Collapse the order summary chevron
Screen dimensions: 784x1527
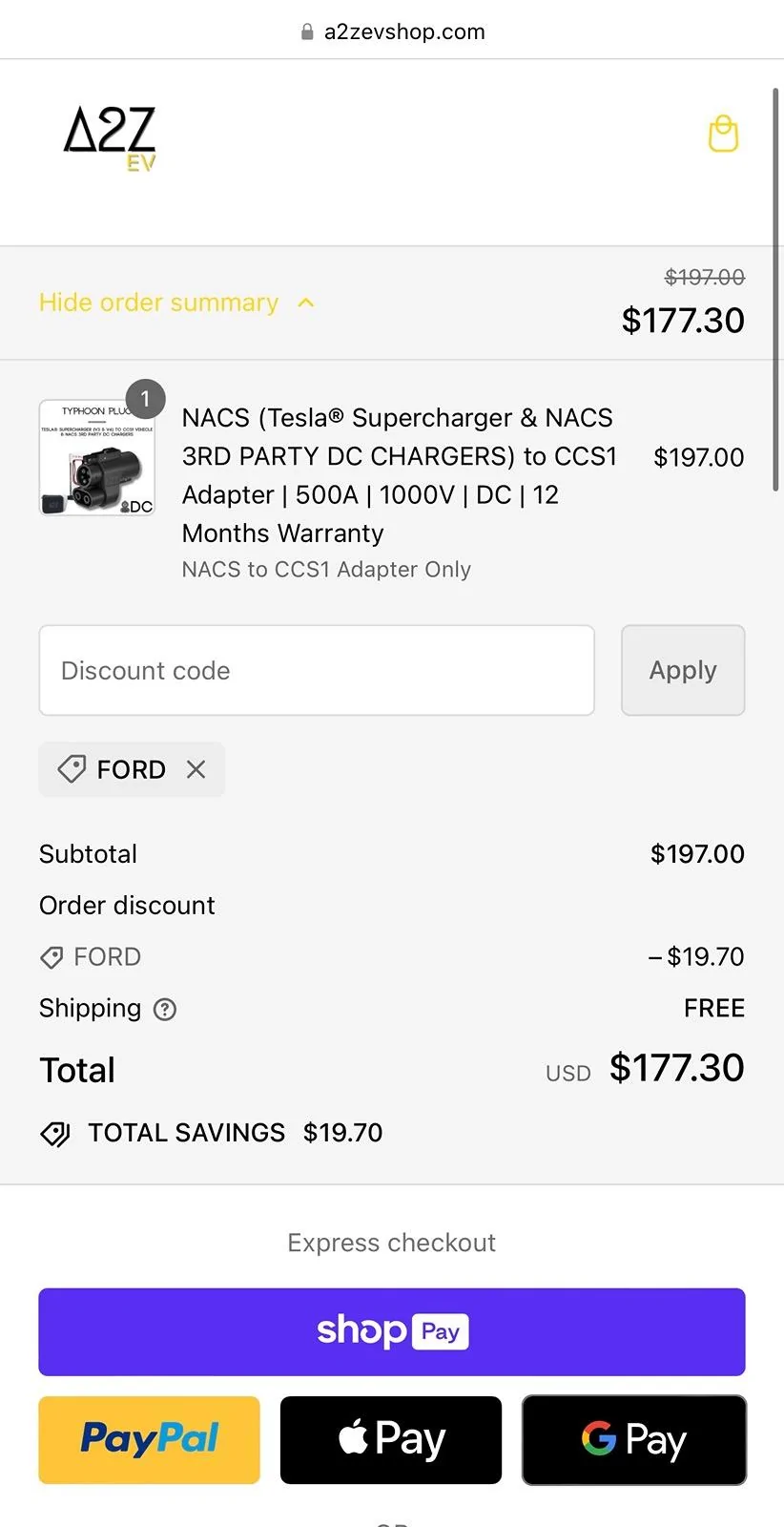pos(306,303)
